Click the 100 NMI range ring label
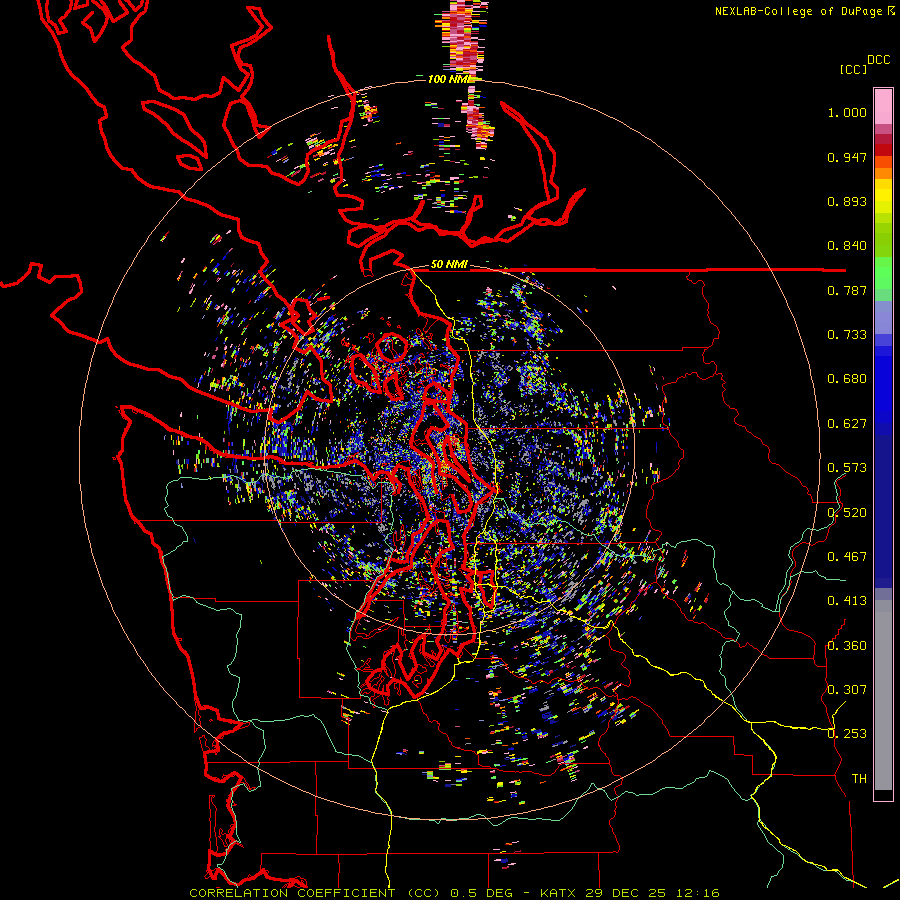 coord(450,79)
